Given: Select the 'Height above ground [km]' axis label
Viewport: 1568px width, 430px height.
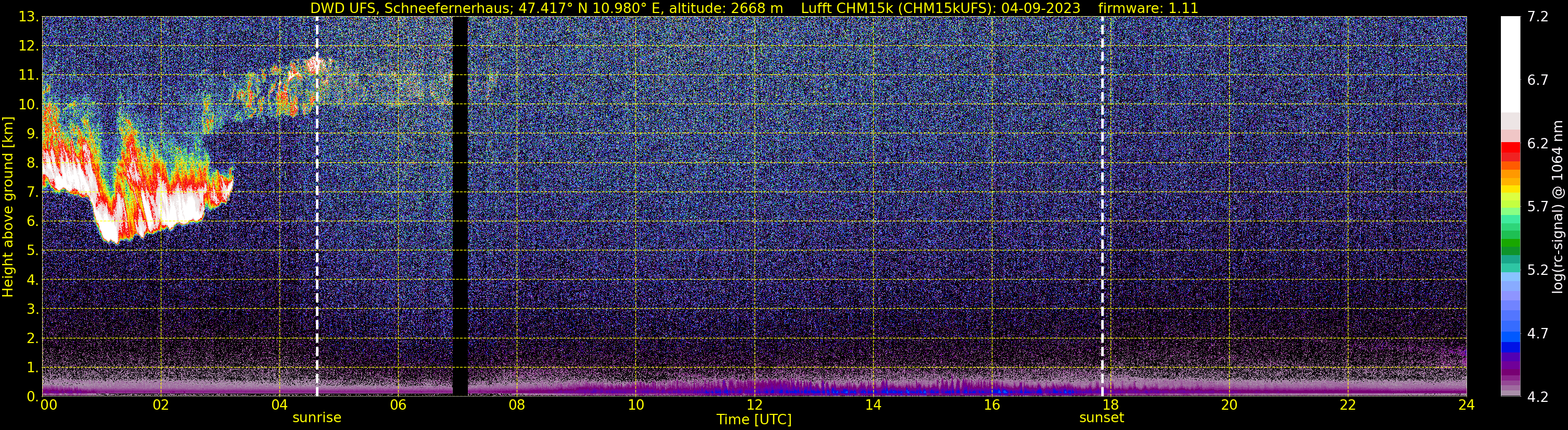Looking at the screenshot, I should [x=8, y=207].
